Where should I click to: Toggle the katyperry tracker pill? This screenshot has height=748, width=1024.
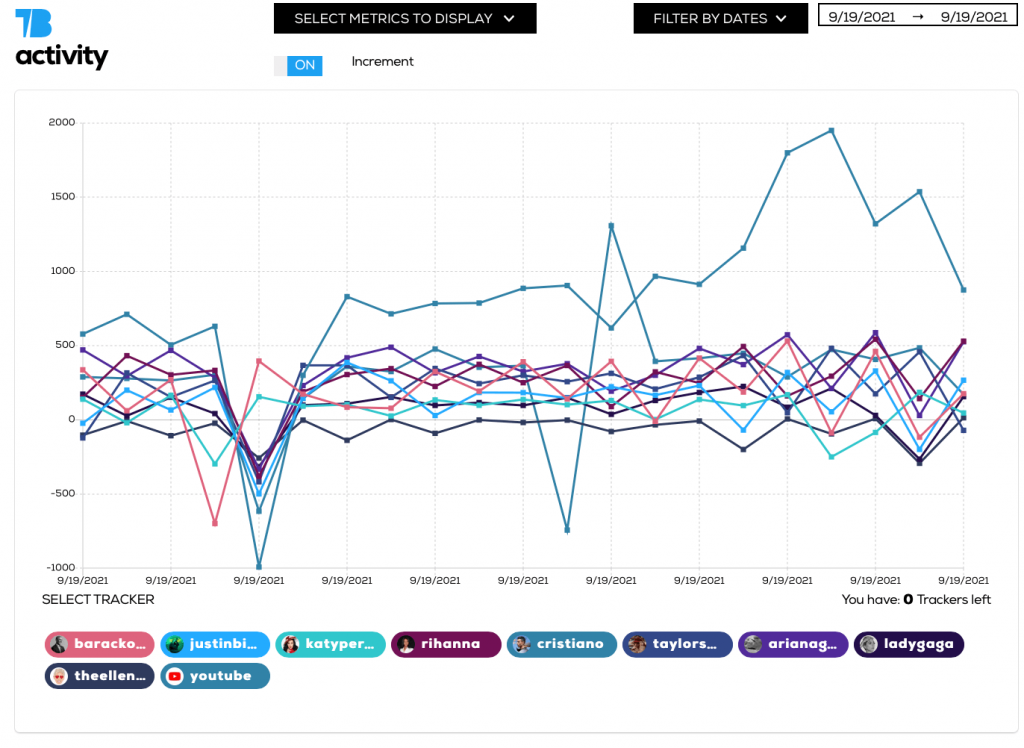(330, 644)
